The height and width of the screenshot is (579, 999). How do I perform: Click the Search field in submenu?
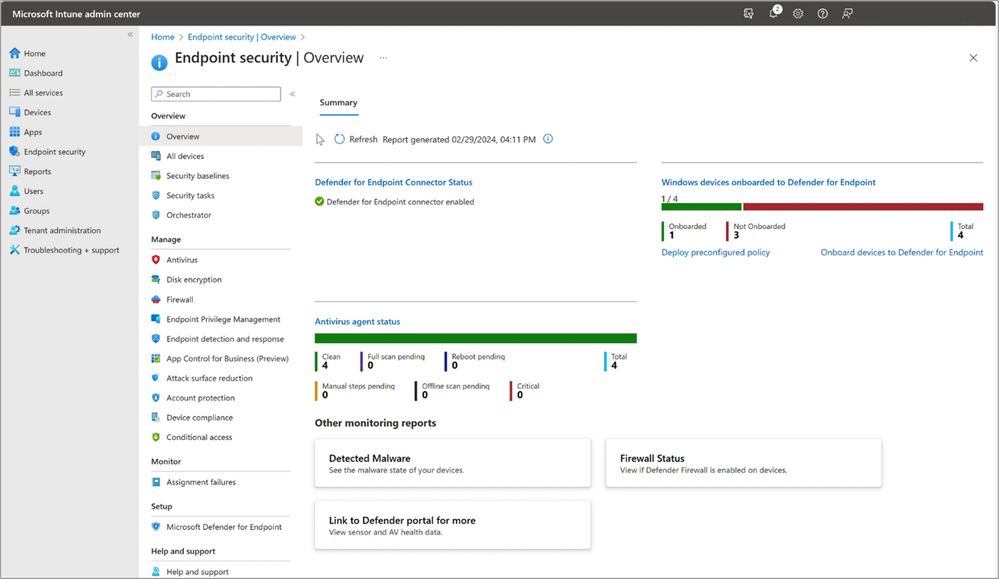tap(216, 94)
